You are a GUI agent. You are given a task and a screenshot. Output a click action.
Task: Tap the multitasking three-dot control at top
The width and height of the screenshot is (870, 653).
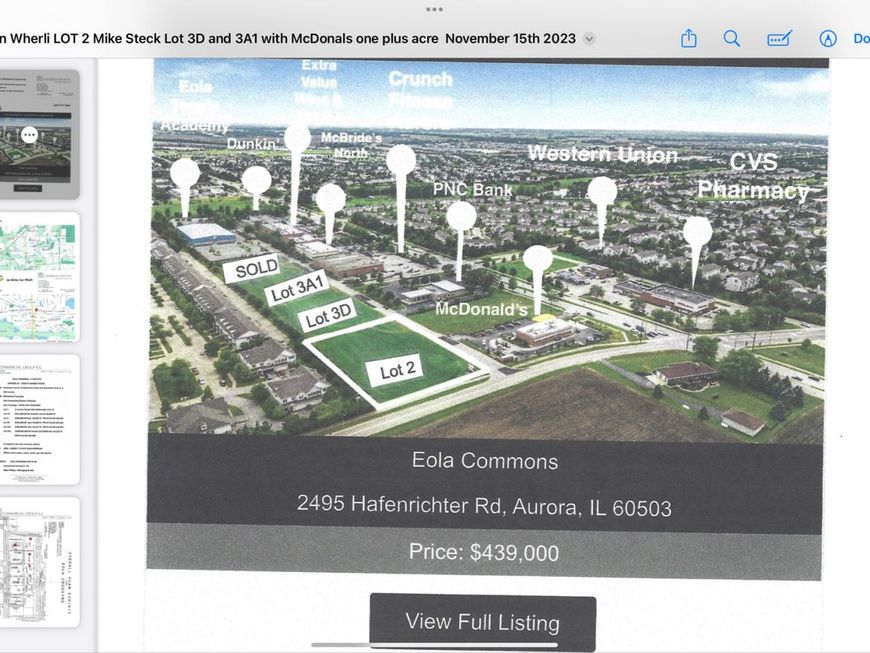tap(434, 9)
